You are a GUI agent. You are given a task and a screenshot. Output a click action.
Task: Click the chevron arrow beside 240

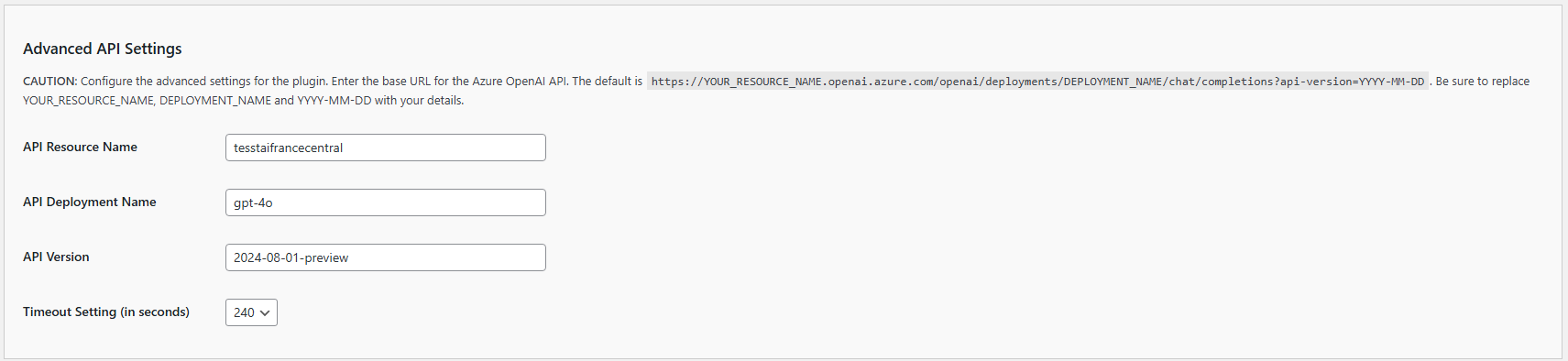click(x=265, y=313)
